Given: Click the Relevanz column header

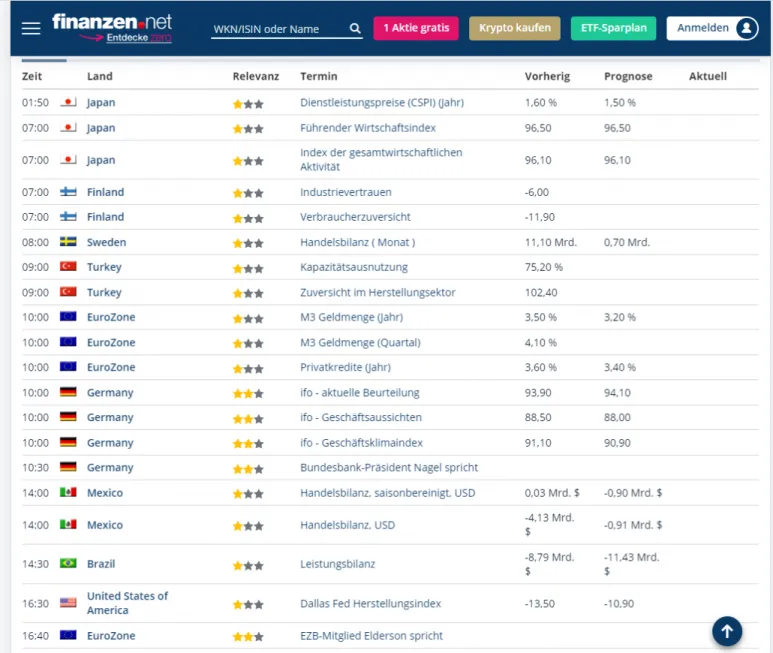Looking at the screenshot, I should click(x=256, y=76).
